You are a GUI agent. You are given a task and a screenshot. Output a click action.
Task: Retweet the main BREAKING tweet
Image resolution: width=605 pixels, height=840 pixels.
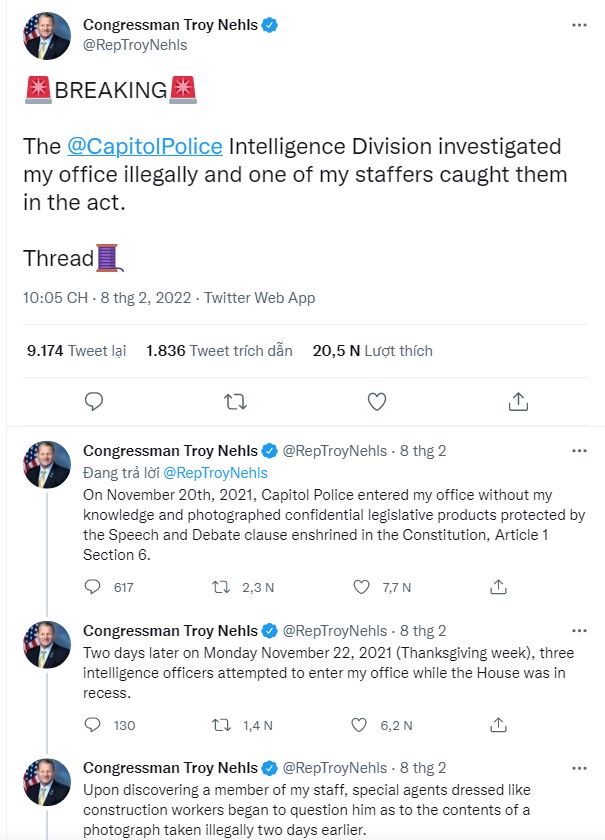[x=235, y=401]
